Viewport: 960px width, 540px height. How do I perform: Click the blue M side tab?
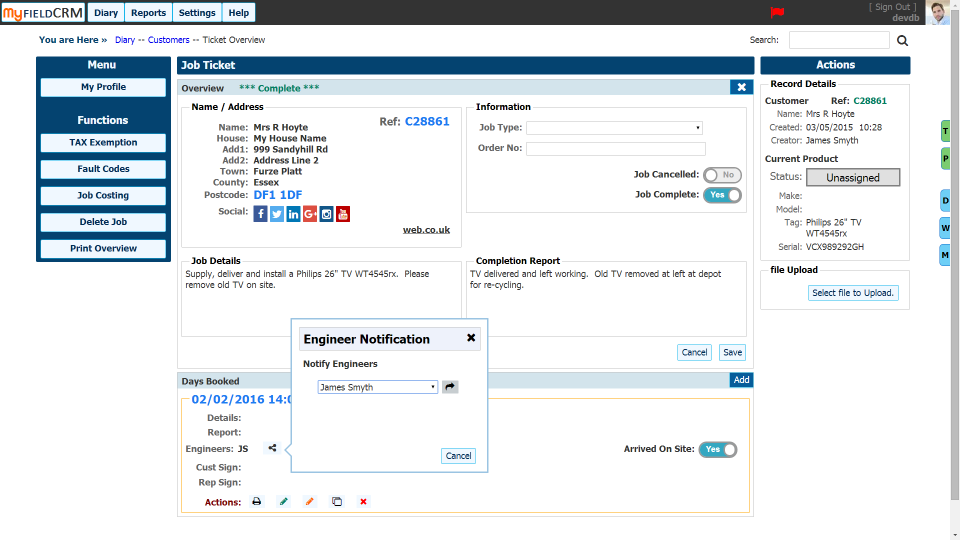pos(945,255)
